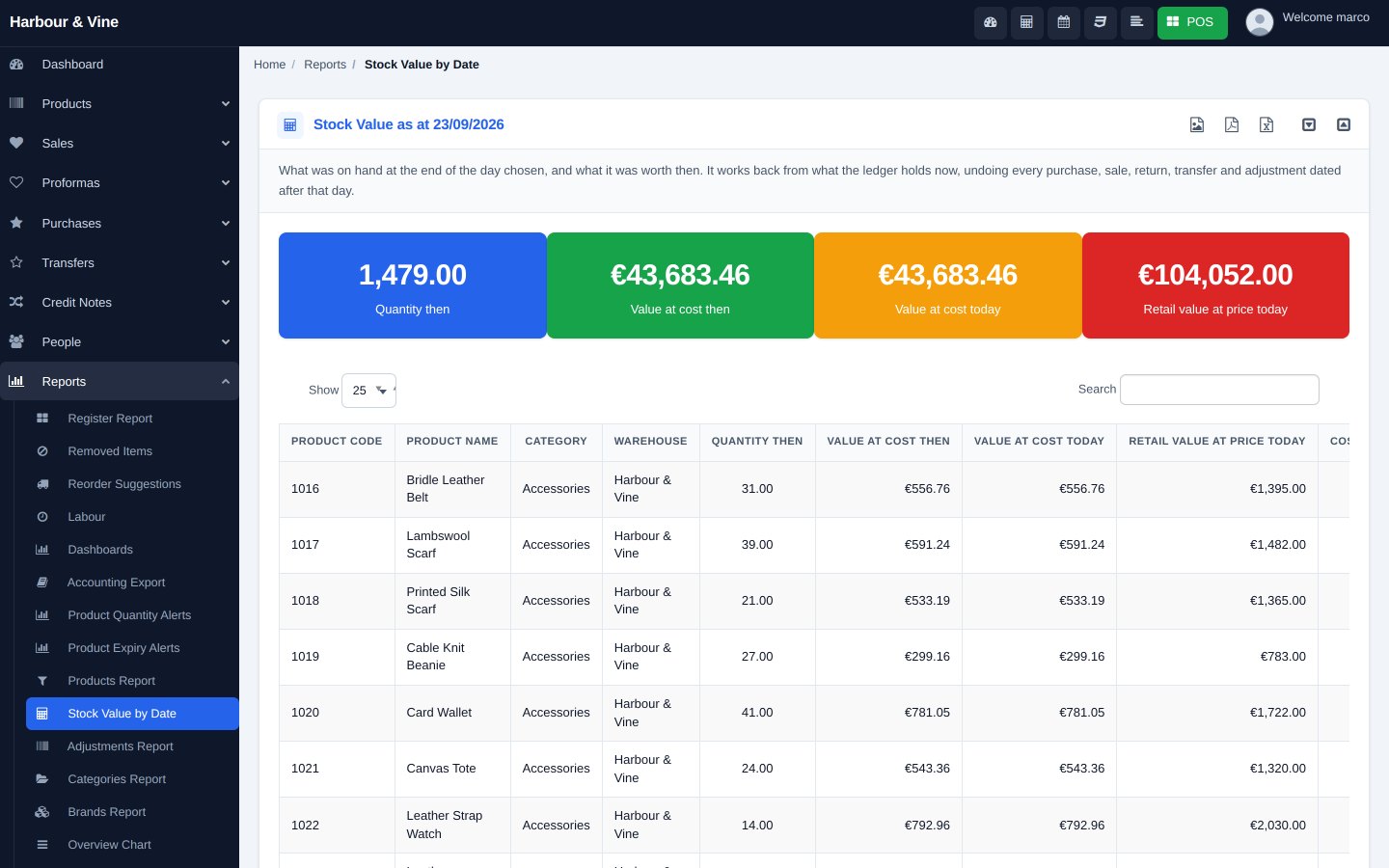Expand the Sales menu

coord(120,144)
